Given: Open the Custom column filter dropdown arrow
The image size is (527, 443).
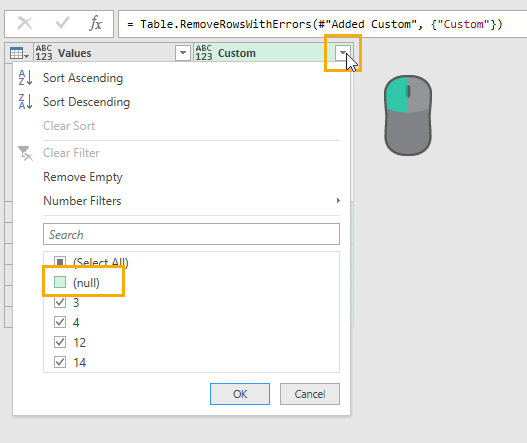Looking at the screenshot, I should click(x=342, y=53).
